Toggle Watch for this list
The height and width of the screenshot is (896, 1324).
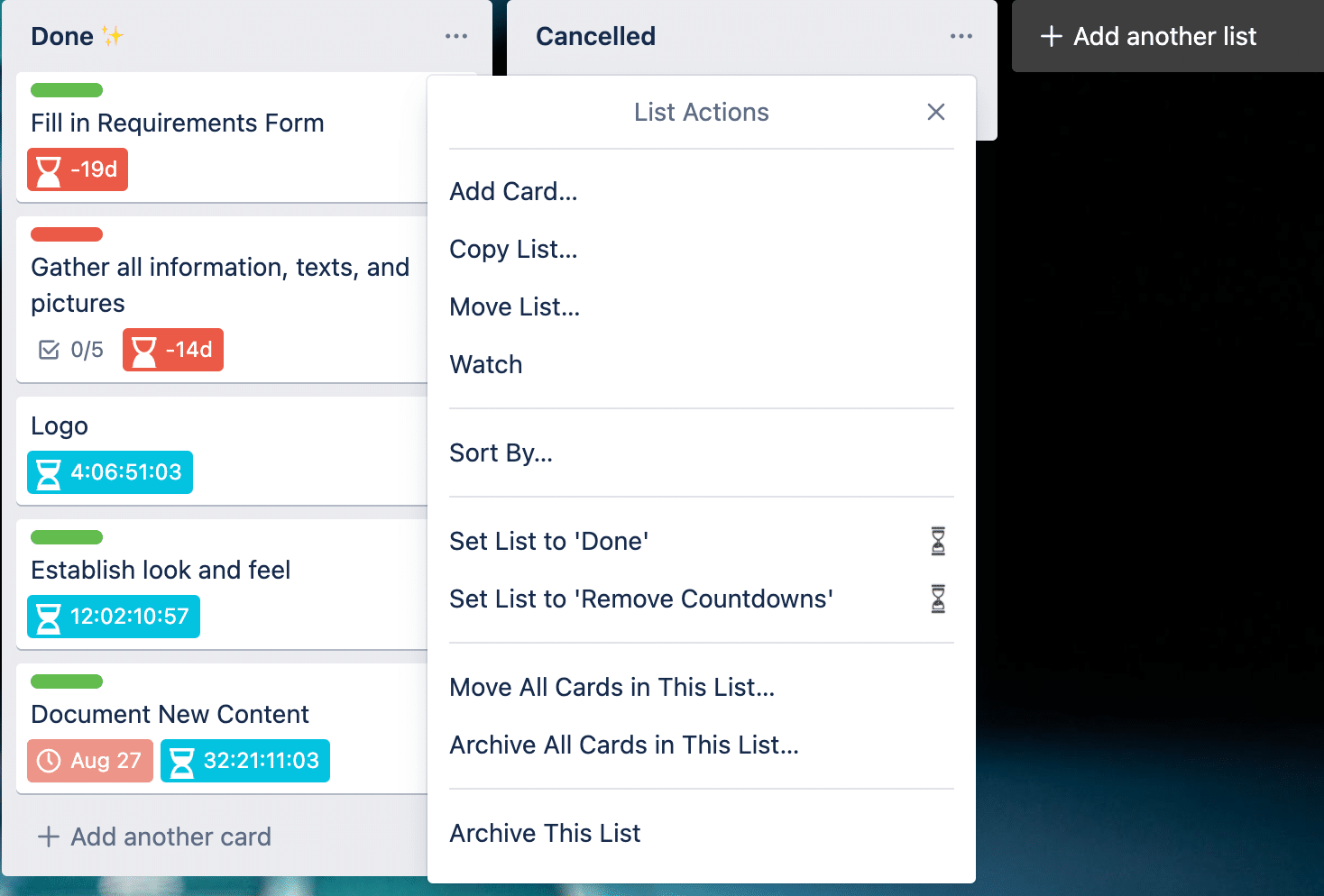click(486, 364)
